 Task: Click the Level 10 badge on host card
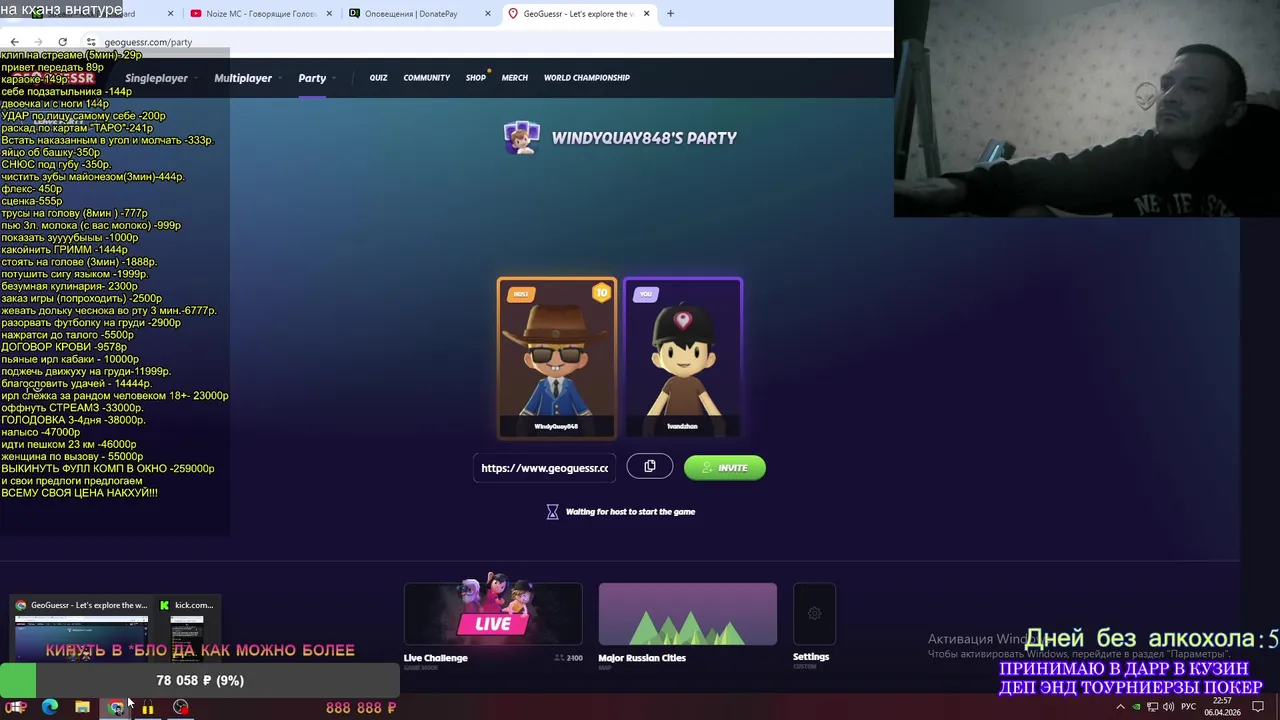pyautogui.click(x=601, y=293)
